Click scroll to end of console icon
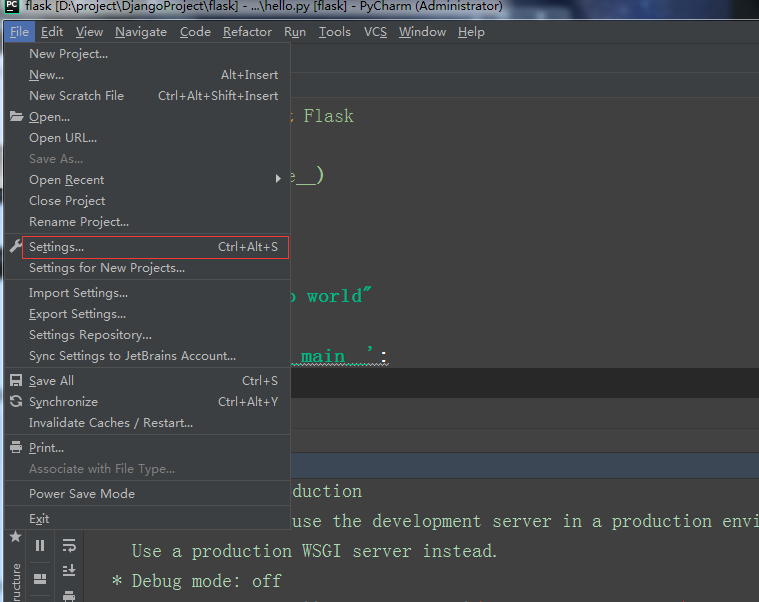Screen dimensions: 759x602 coord(69,571)
